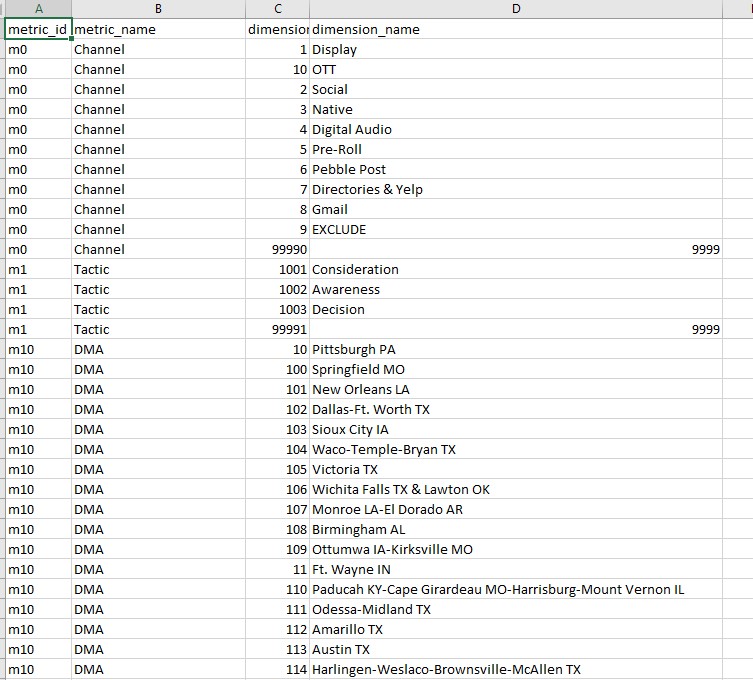Click the cell with value 99991
The height and width of the screenshot is (680, 753).
(278, 329)
